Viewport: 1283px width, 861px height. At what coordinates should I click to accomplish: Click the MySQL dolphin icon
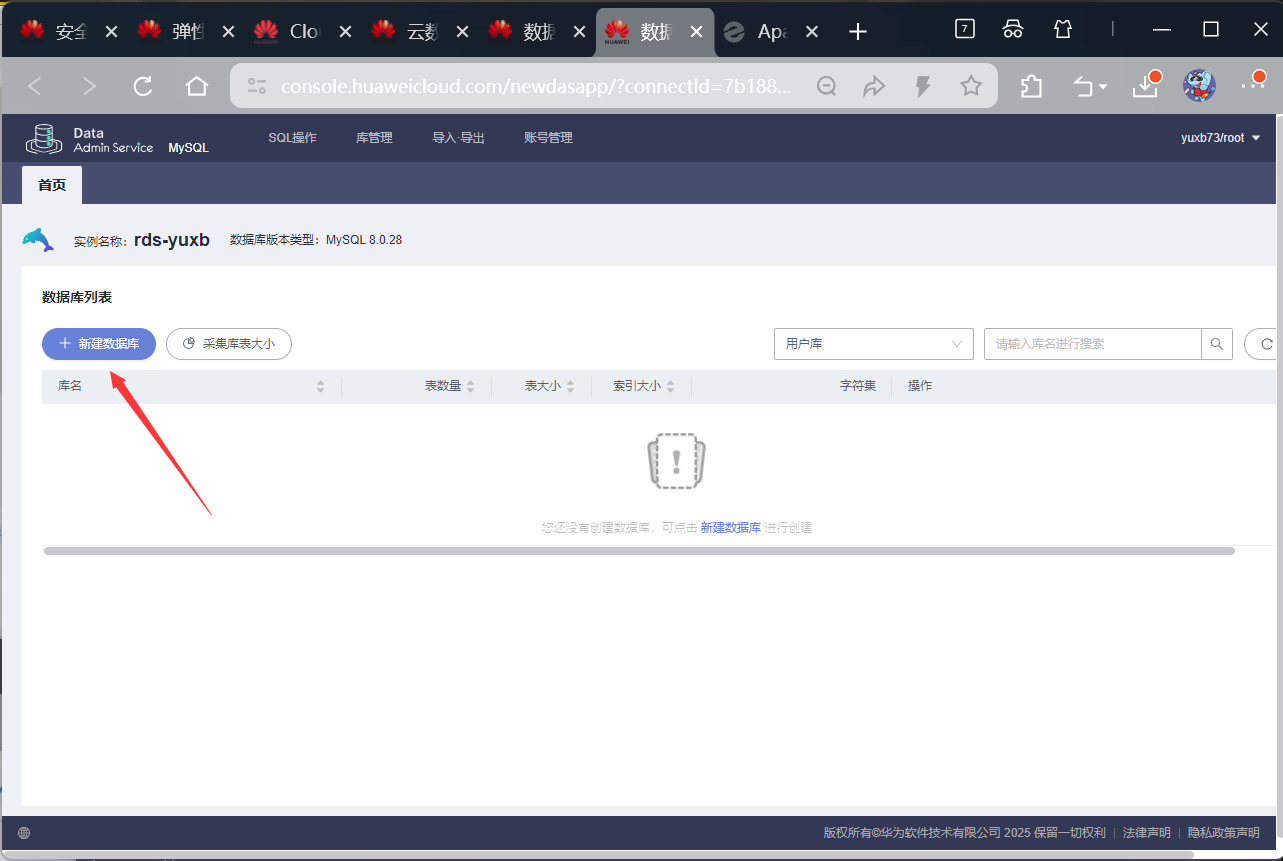point(38,239)
